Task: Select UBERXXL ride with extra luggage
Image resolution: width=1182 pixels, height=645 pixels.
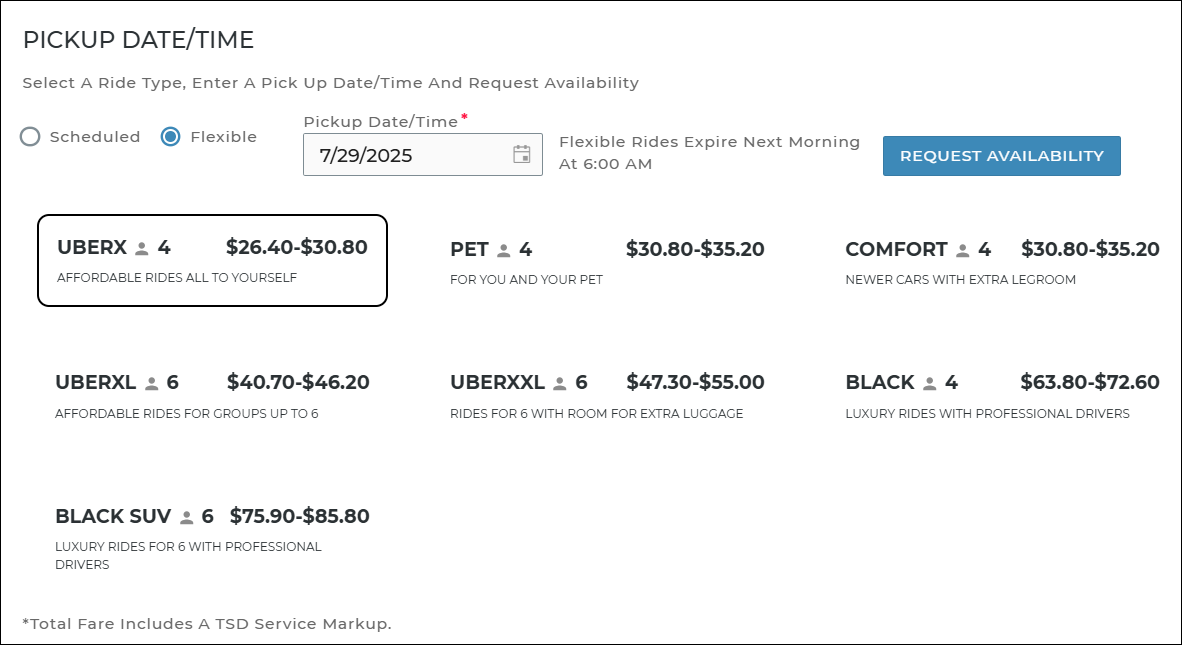Action: point(606,395)
